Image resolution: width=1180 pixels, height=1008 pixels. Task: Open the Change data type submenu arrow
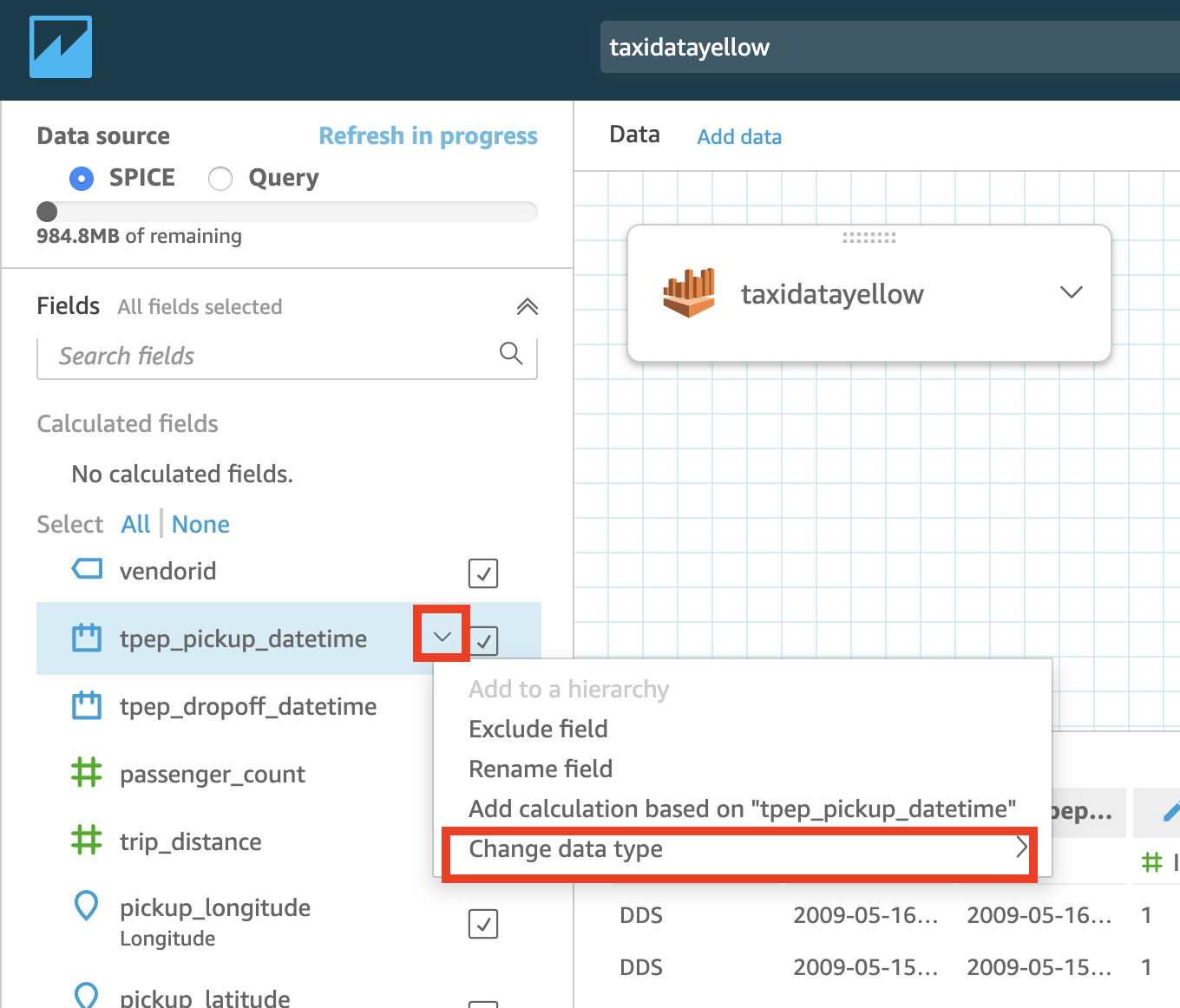click(1021, 848)
